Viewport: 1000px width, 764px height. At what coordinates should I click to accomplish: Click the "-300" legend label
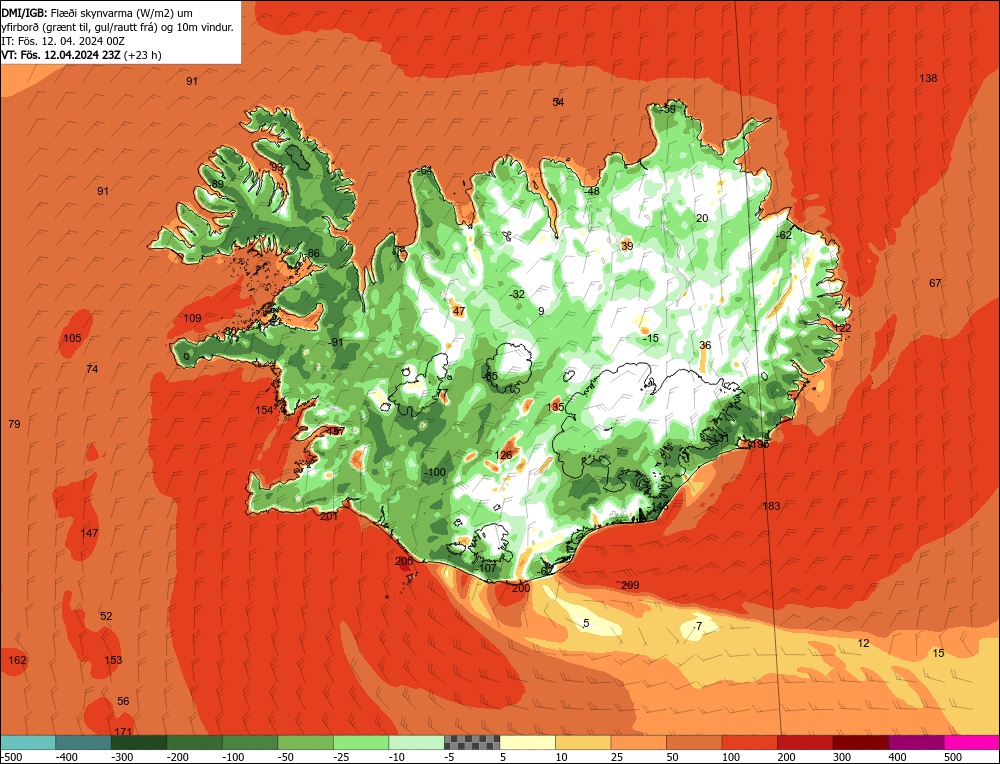(122, 757)
